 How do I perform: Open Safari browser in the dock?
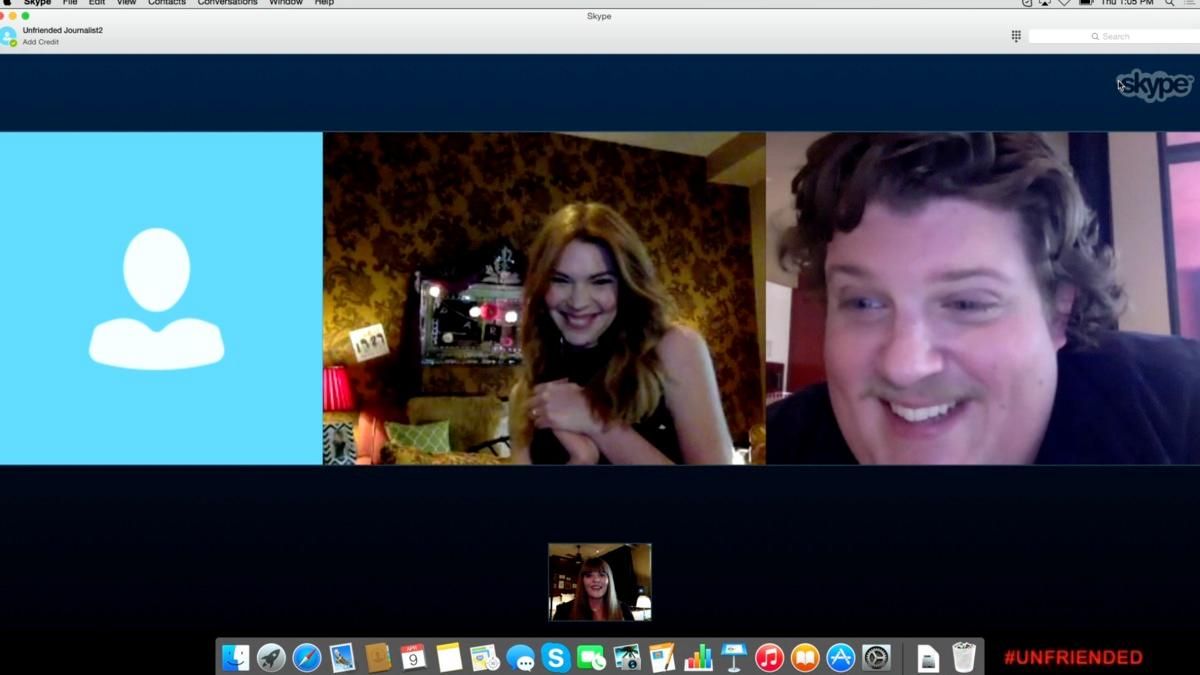[307, 657]
